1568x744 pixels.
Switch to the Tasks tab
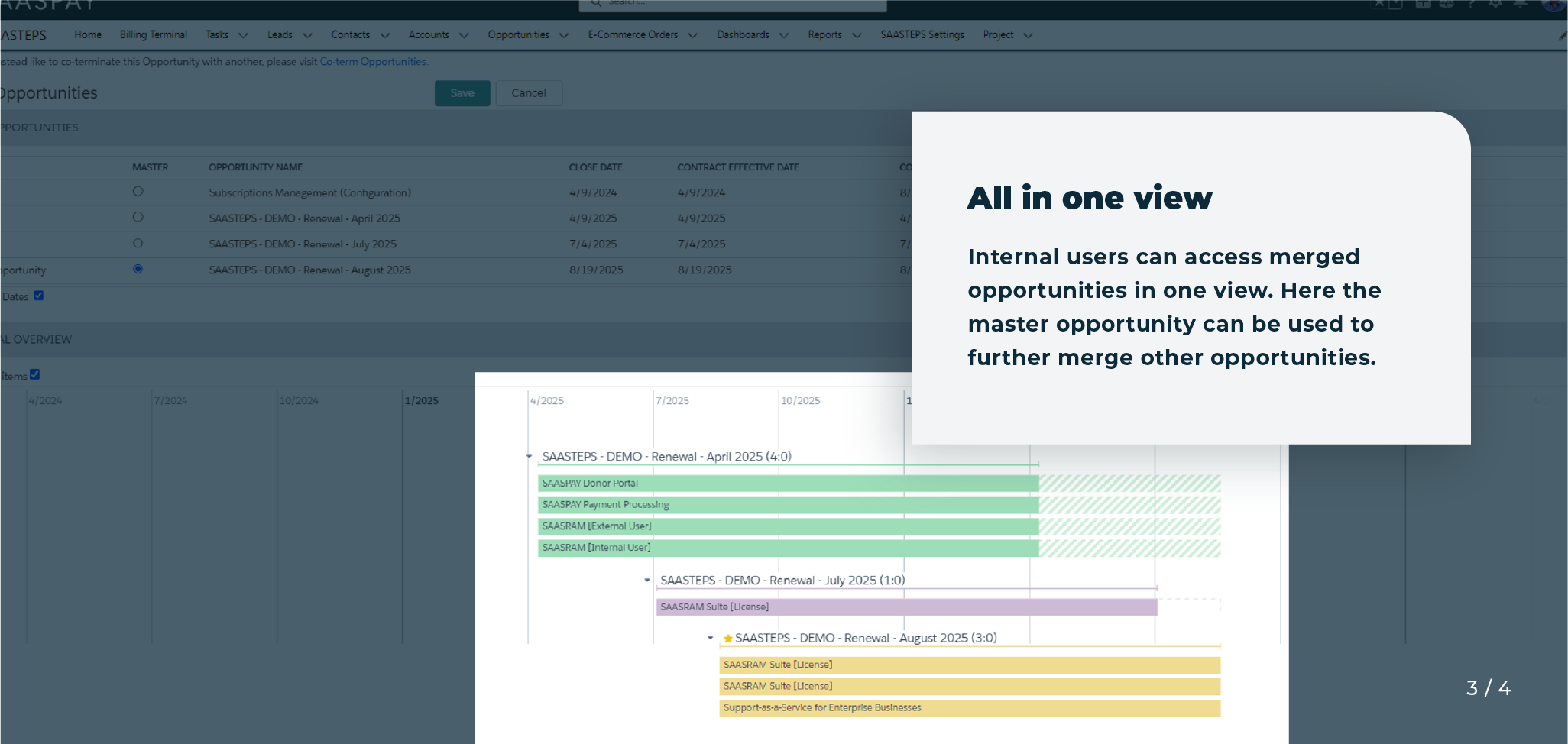coord(217,35)
